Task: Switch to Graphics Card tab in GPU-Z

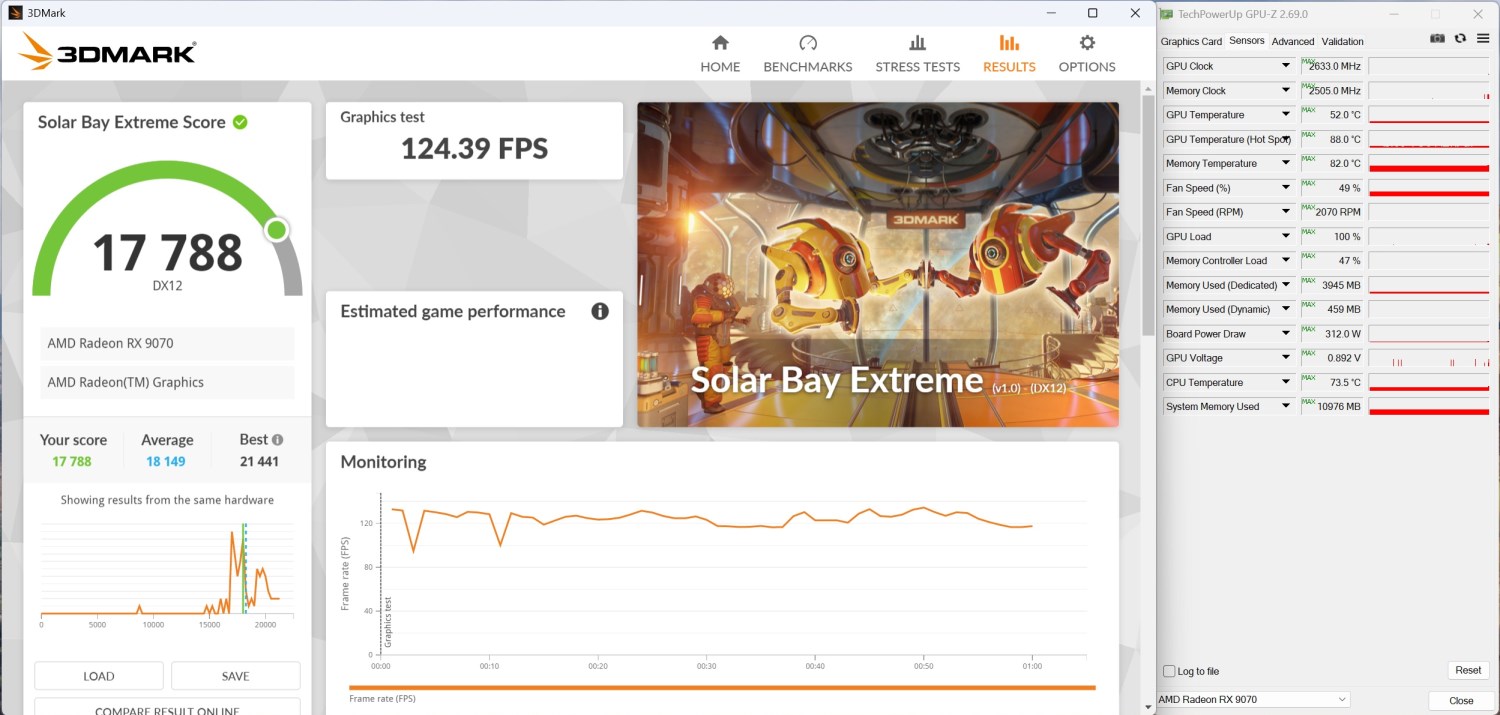Action: coord(1191,41)
